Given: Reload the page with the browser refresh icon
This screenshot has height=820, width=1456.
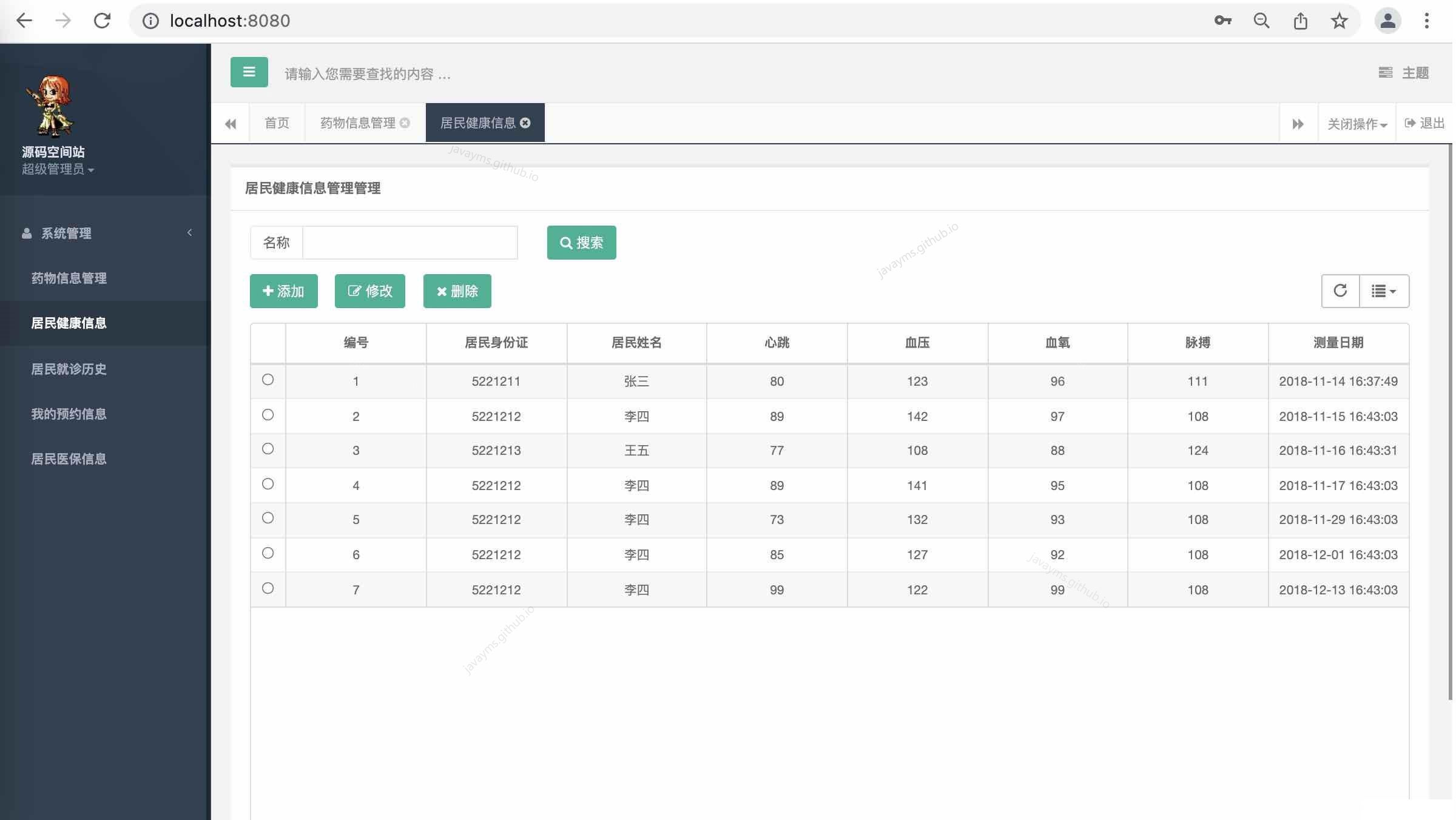Looking at the screenshot, I should (x=102, y=21).
